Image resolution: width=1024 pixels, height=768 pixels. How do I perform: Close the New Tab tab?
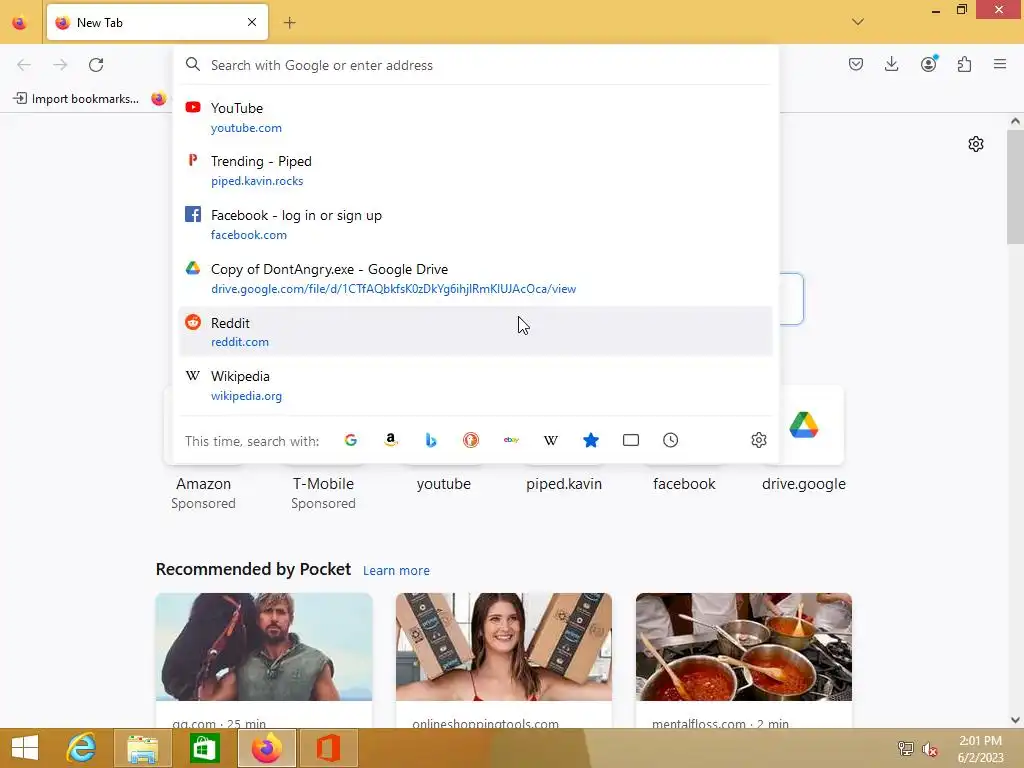[252, 22]
